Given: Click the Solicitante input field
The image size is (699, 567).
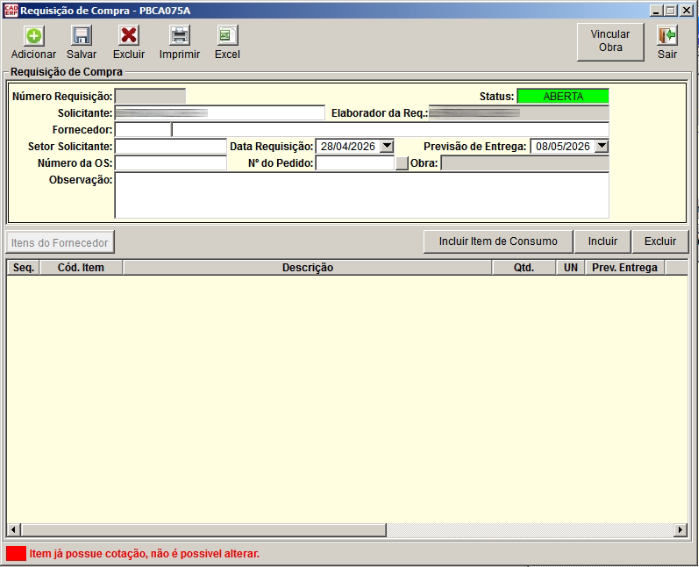Looking at the screenshot, I should point(220,113).
